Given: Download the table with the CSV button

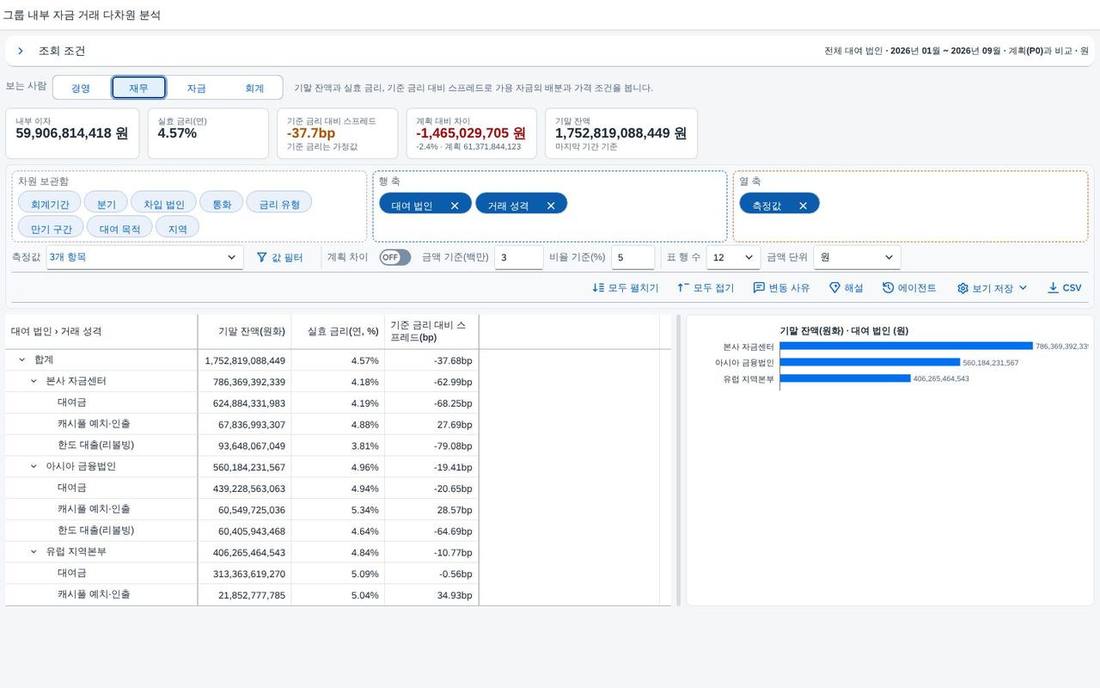Looking at the screenshot, I should coord(1064,288).
